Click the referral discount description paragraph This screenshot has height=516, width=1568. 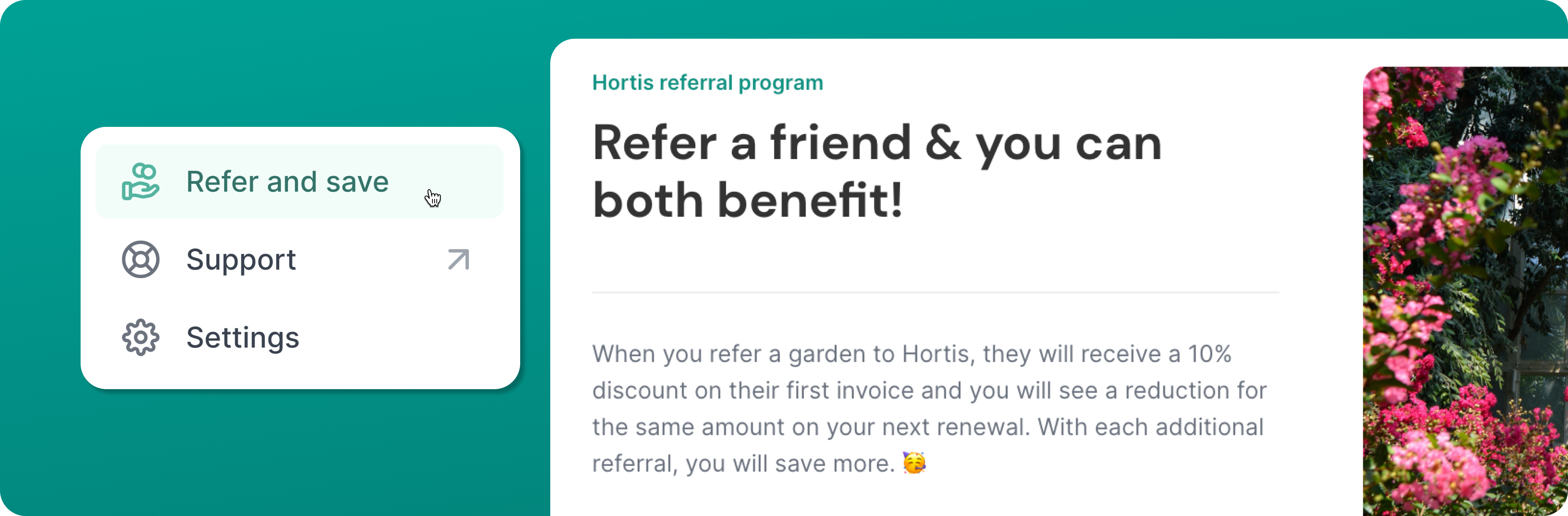930,408
